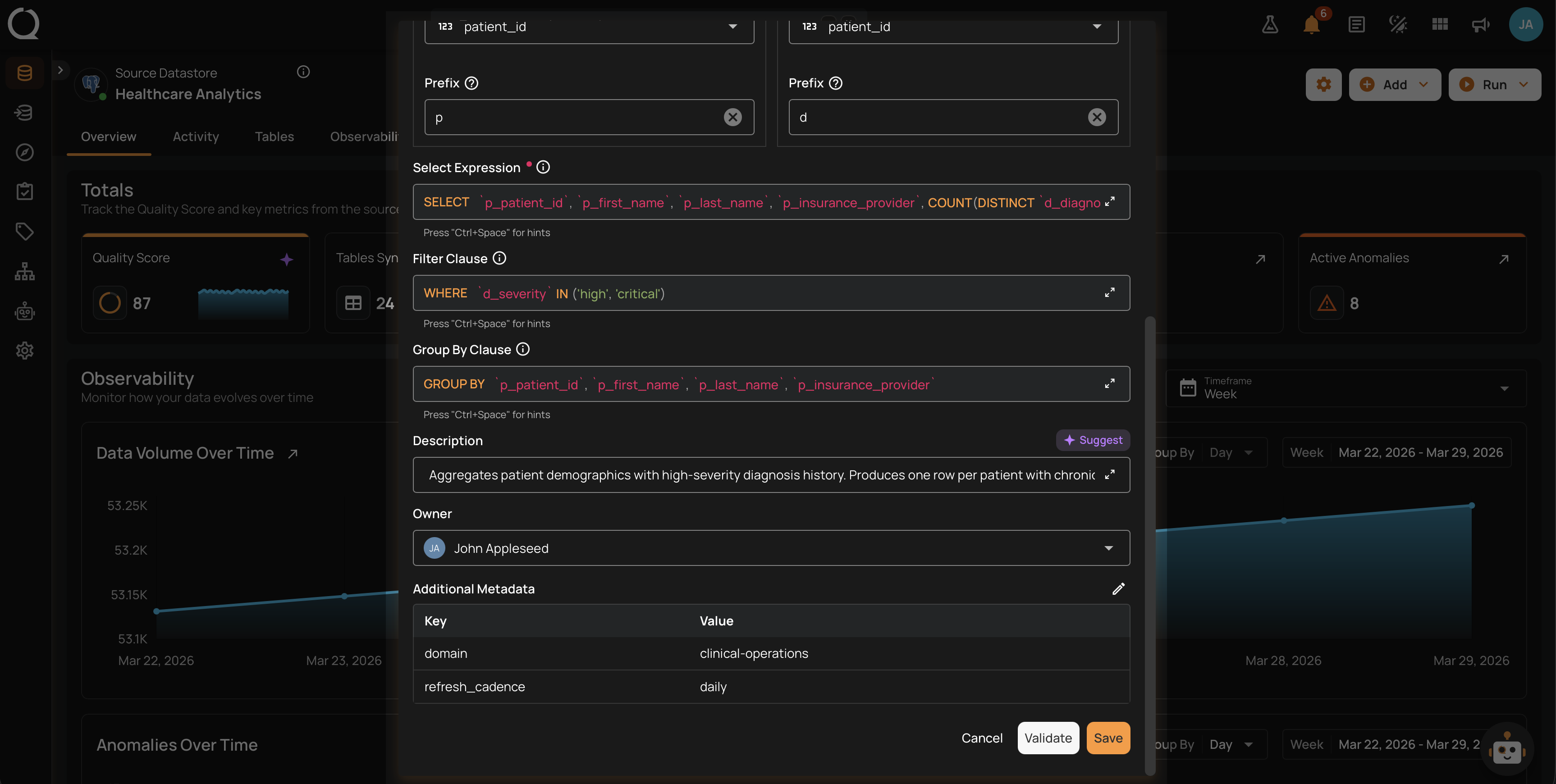Click the Select Expression info icon
This screenshot has width=1556, height=784.
[543, 167]
